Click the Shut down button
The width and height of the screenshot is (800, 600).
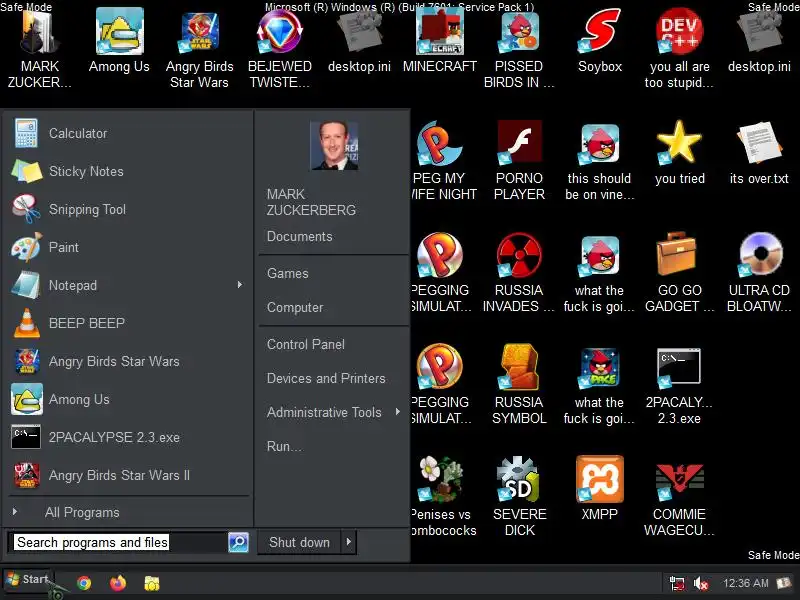(x=299, y=542)
